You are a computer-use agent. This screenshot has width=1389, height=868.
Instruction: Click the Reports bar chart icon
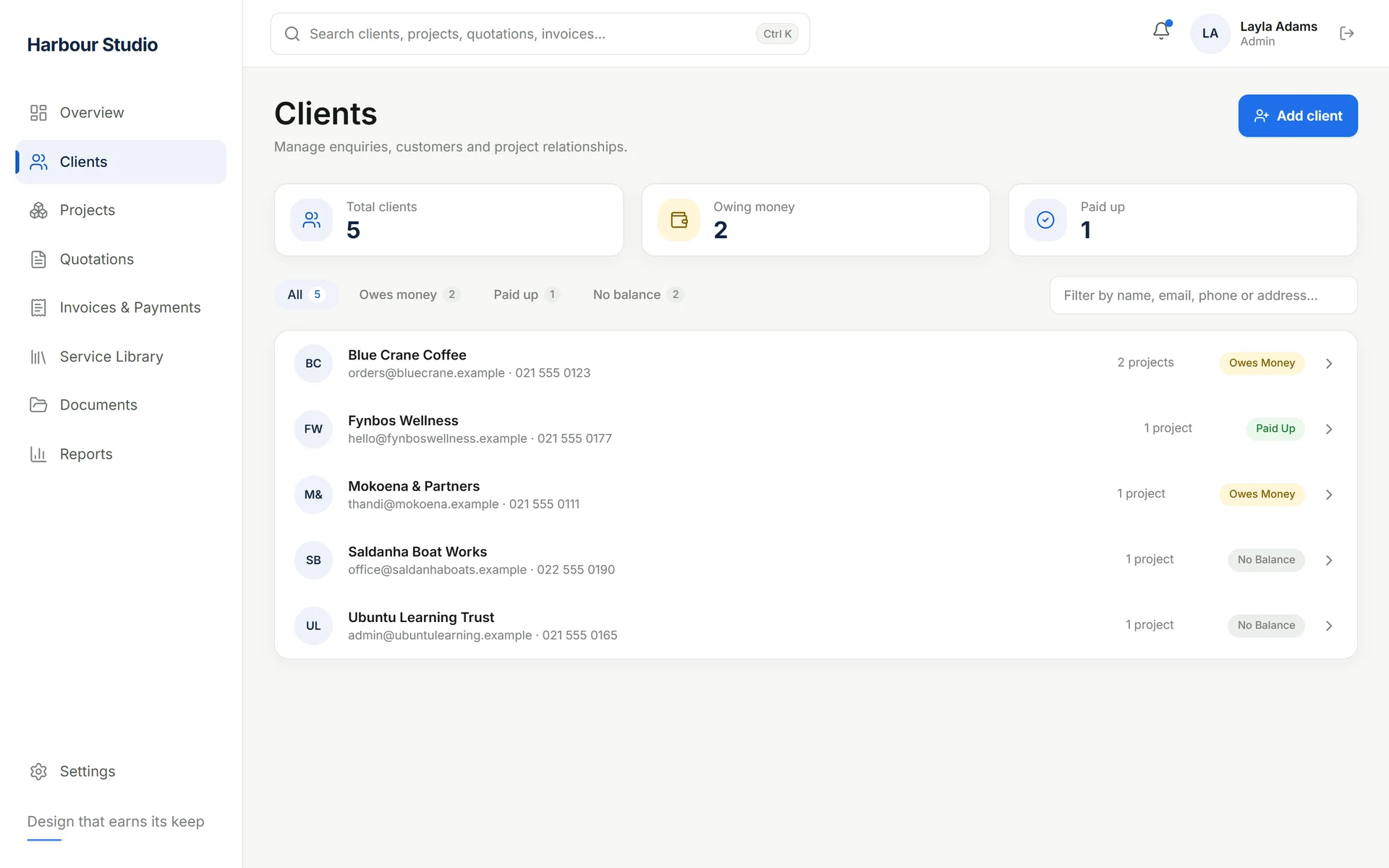tap(38, 454)
